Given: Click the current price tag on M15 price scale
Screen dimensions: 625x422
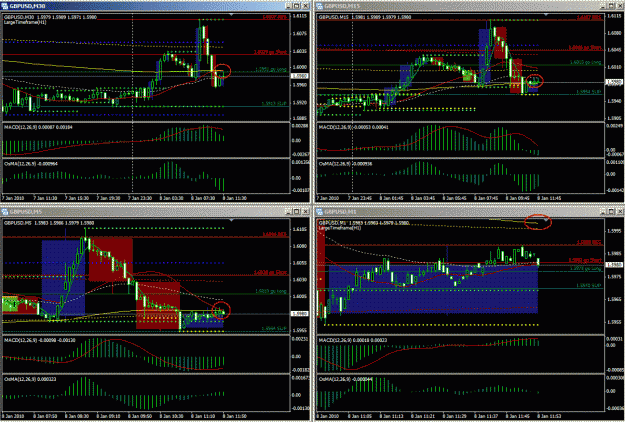Looking at the screenshot, I should pos(614,82).
